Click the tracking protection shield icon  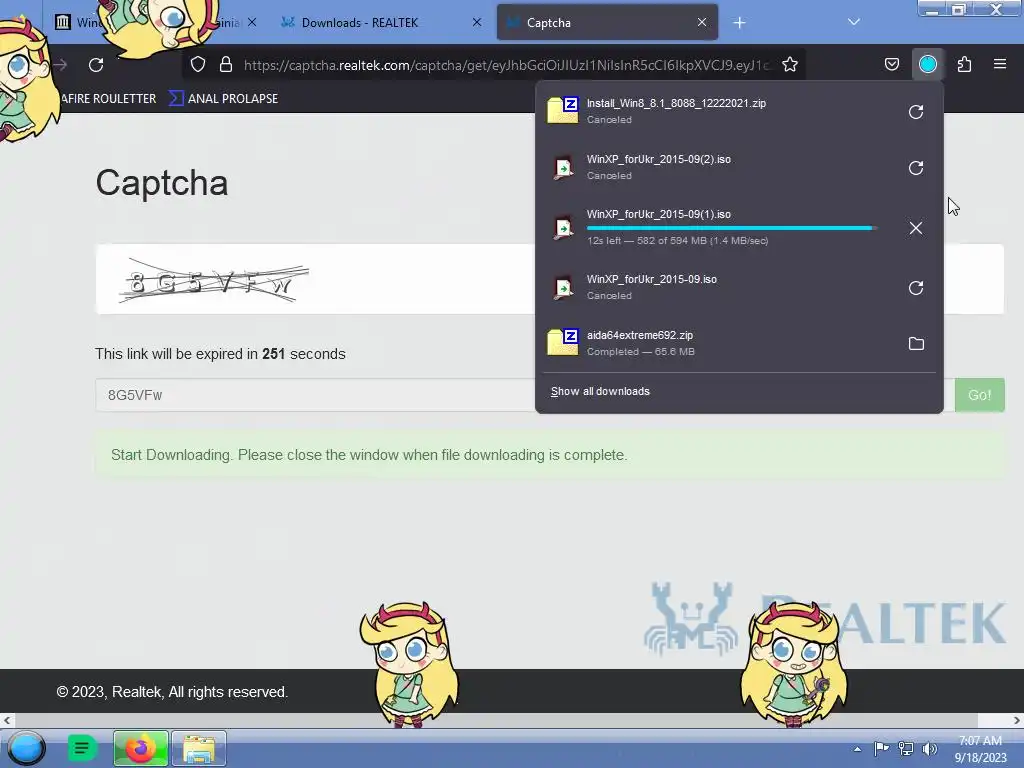[198, 64]
